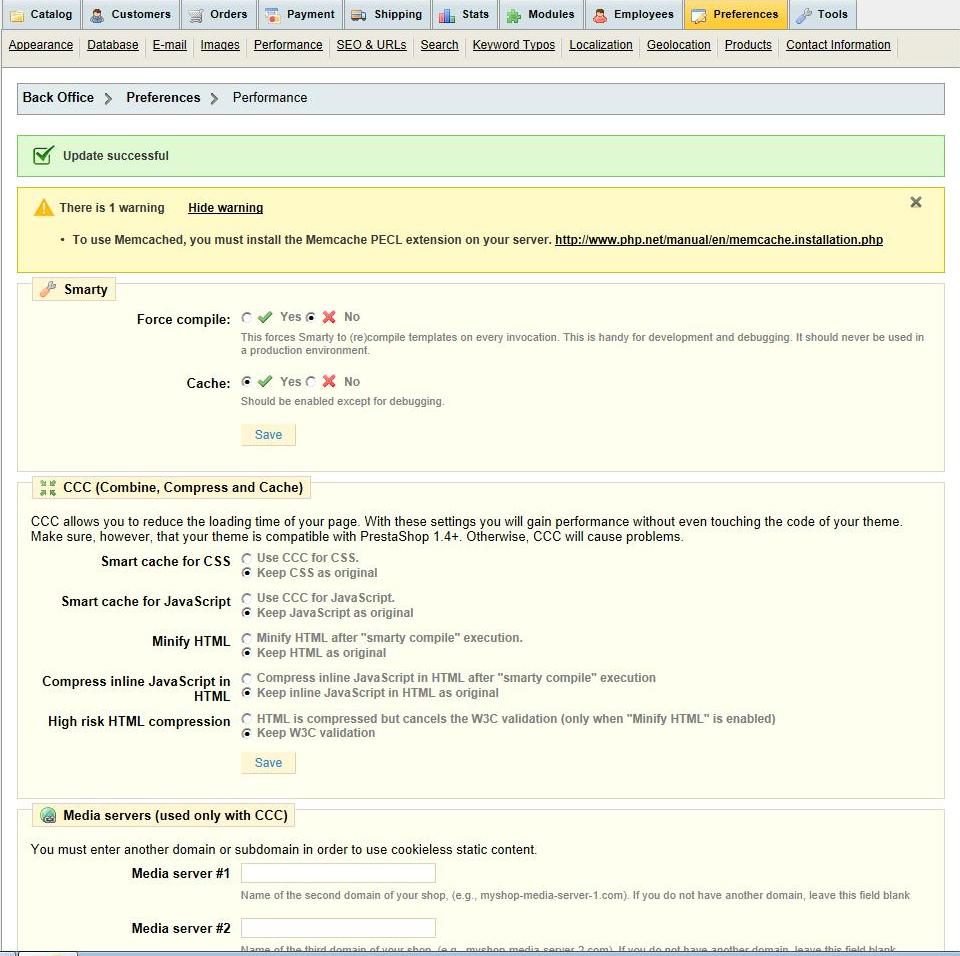The width and height of the screenshot is (960, 956).
Task: Click the Smarty section wrench icon
Action: (x=48, y=289)
